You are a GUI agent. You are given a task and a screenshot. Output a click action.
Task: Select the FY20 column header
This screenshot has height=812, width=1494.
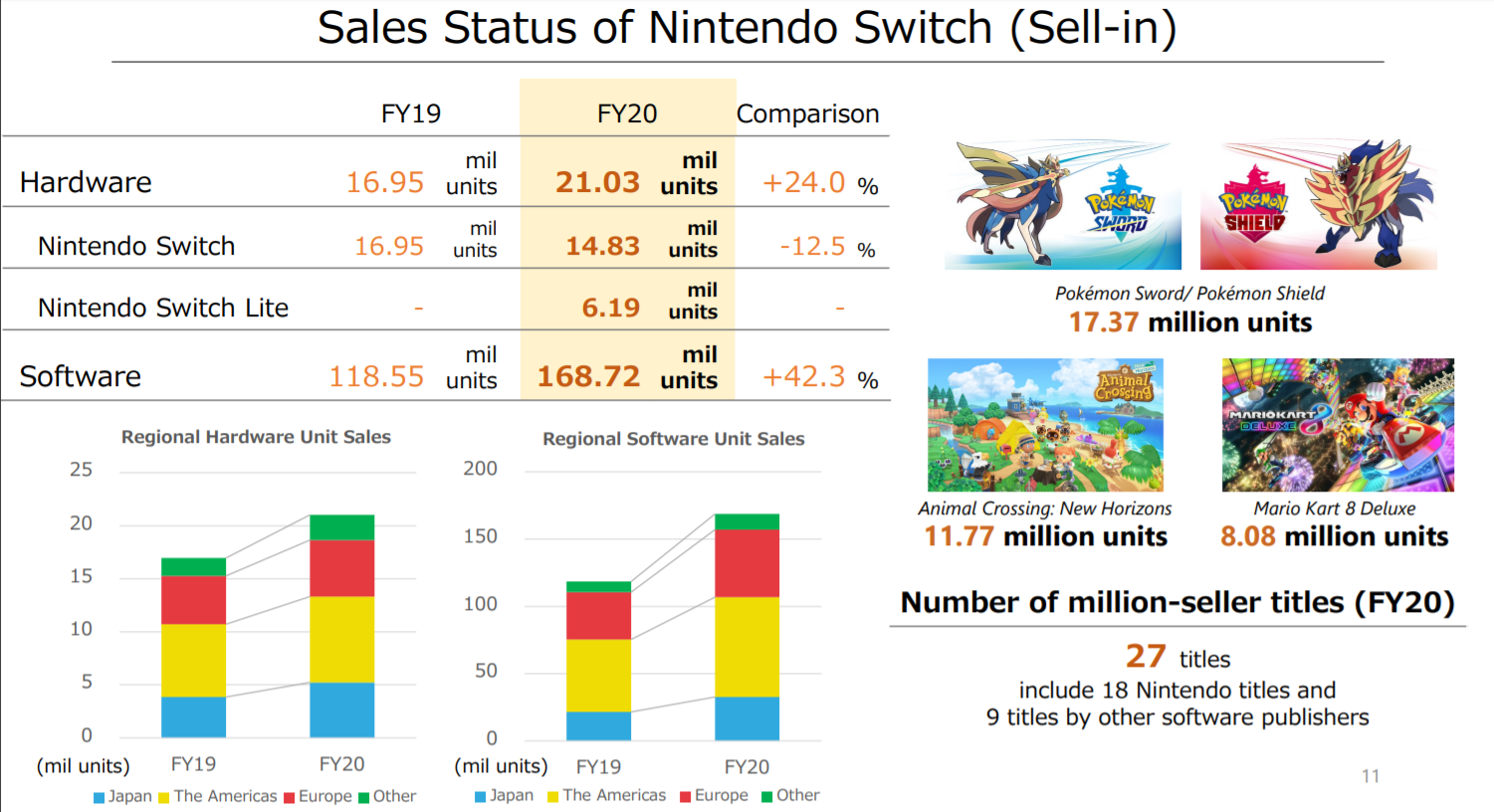[x=627, y=113]
